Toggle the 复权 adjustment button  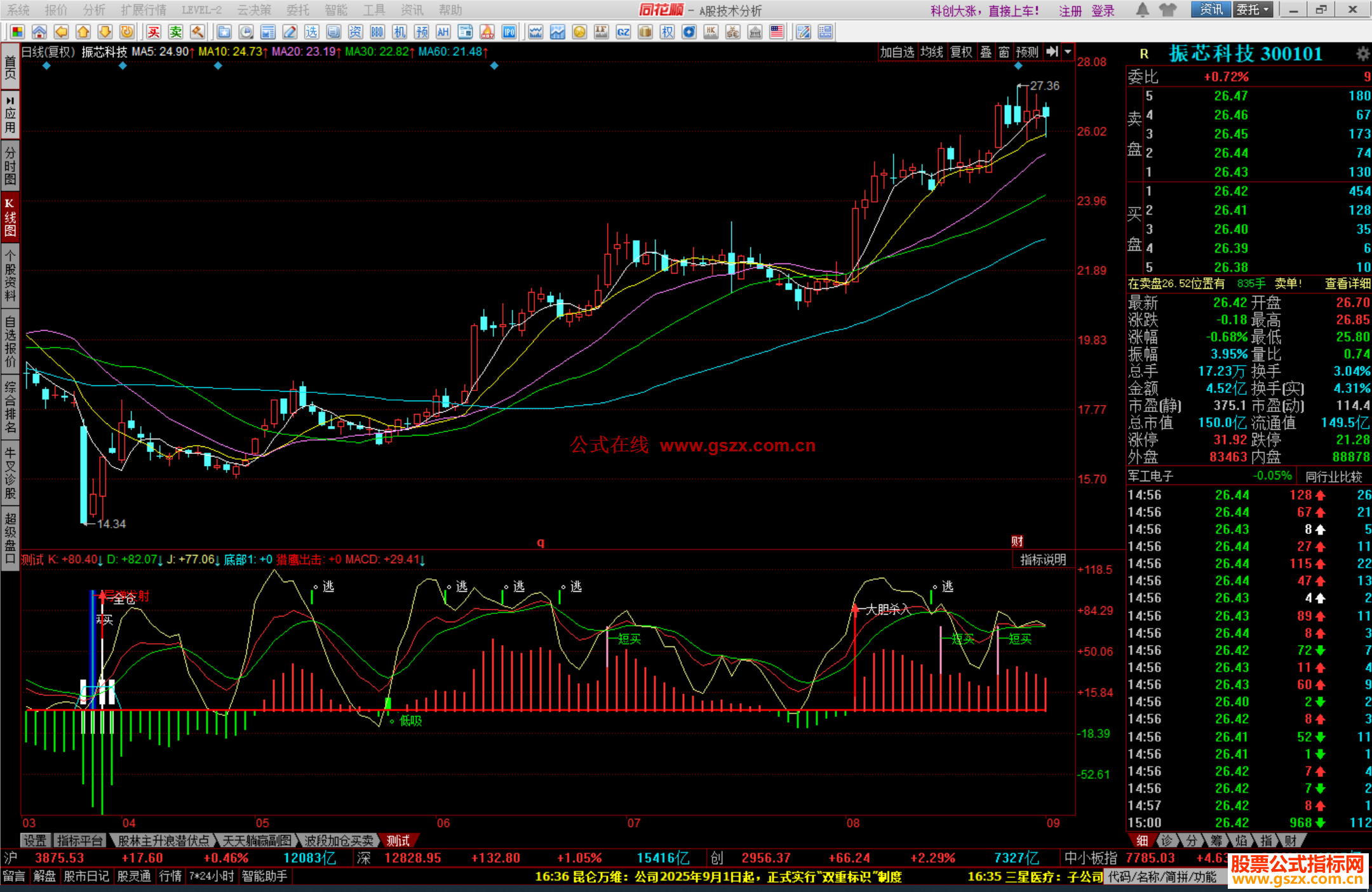click(x=961, y=52)
